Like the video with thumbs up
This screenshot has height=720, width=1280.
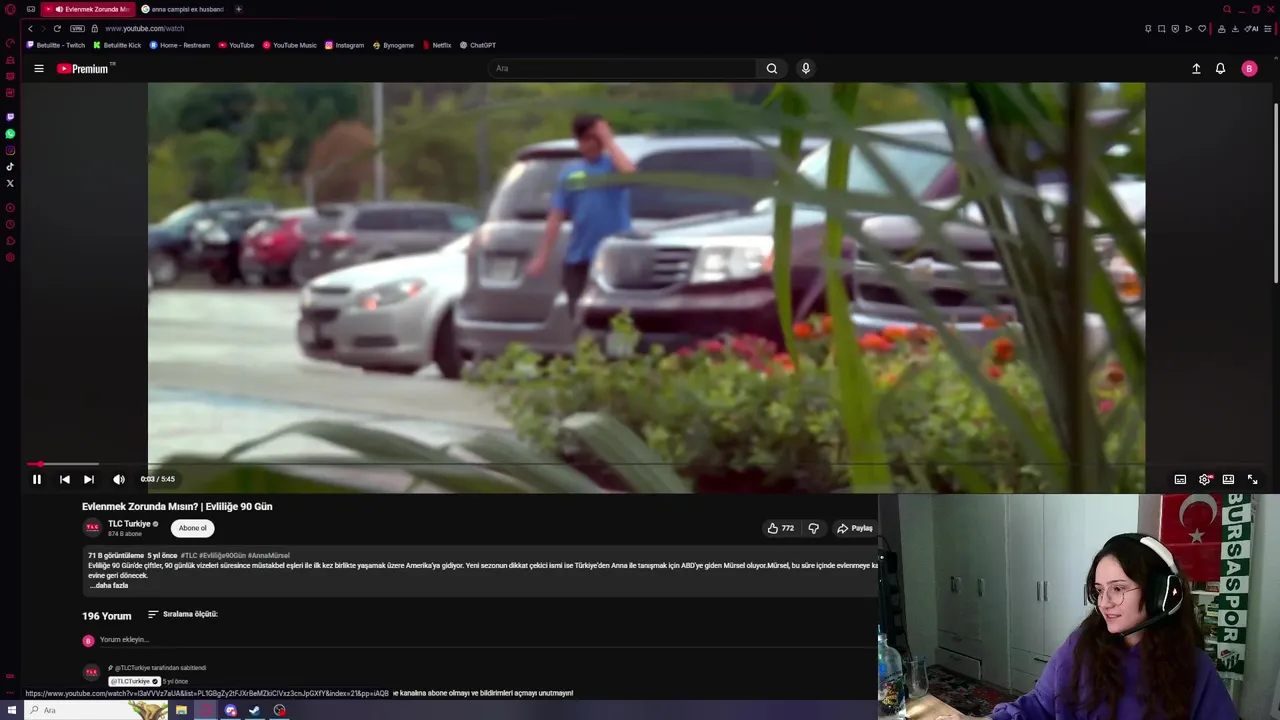pyautogui.click(x=781, y=528)
